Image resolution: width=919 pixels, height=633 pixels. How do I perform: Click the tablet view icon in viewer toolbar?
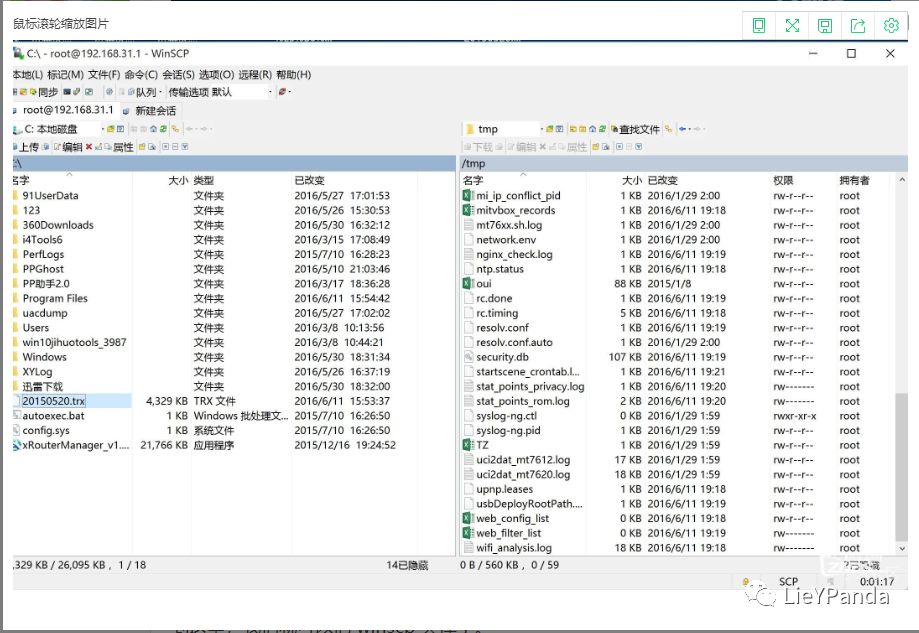(758, 26)
